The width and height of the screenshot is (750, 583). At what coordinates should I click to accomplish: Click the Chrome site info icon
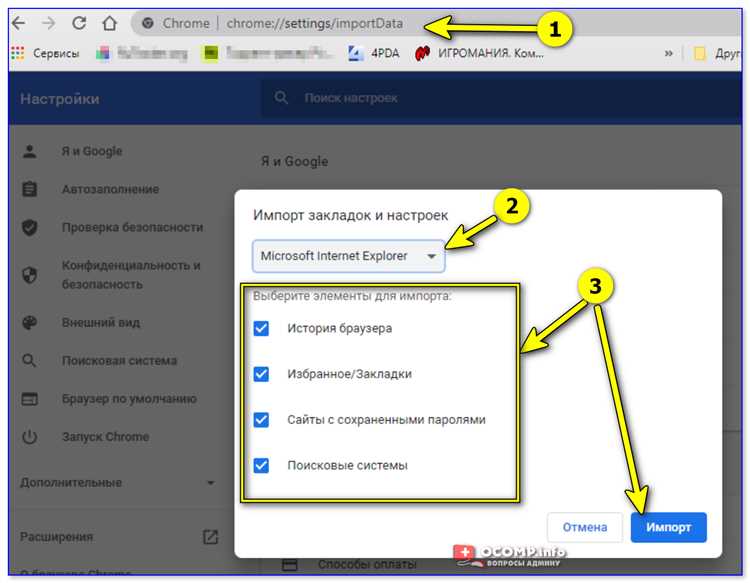coord(148,23)
